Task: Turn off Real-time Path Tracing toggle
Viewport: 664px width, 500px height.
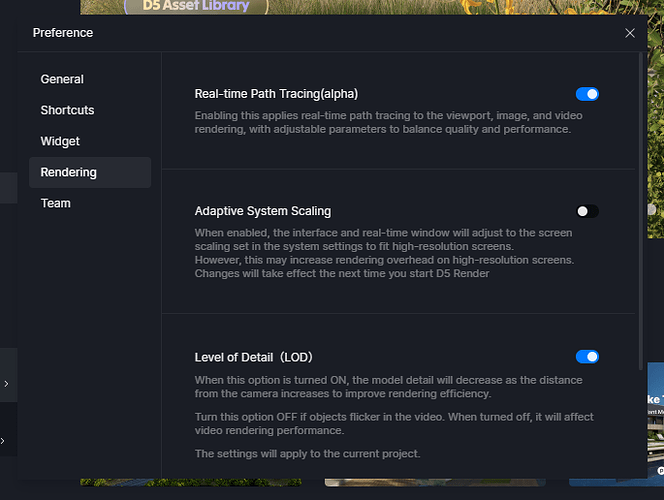Action: pyautogui.click(x=587, y=94)
